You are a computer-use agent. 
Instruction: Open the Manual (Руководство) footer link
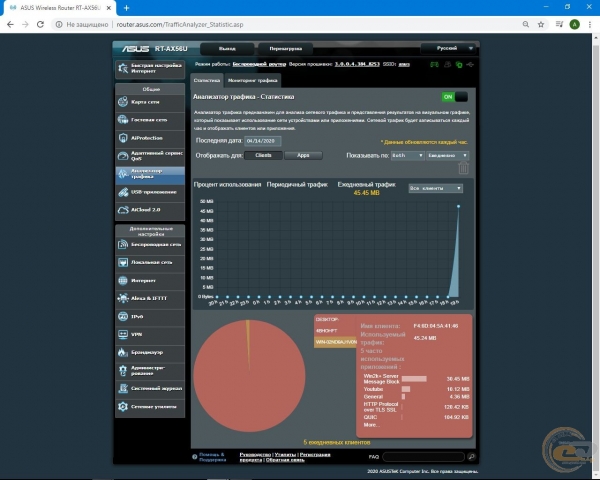pos(255,454)
